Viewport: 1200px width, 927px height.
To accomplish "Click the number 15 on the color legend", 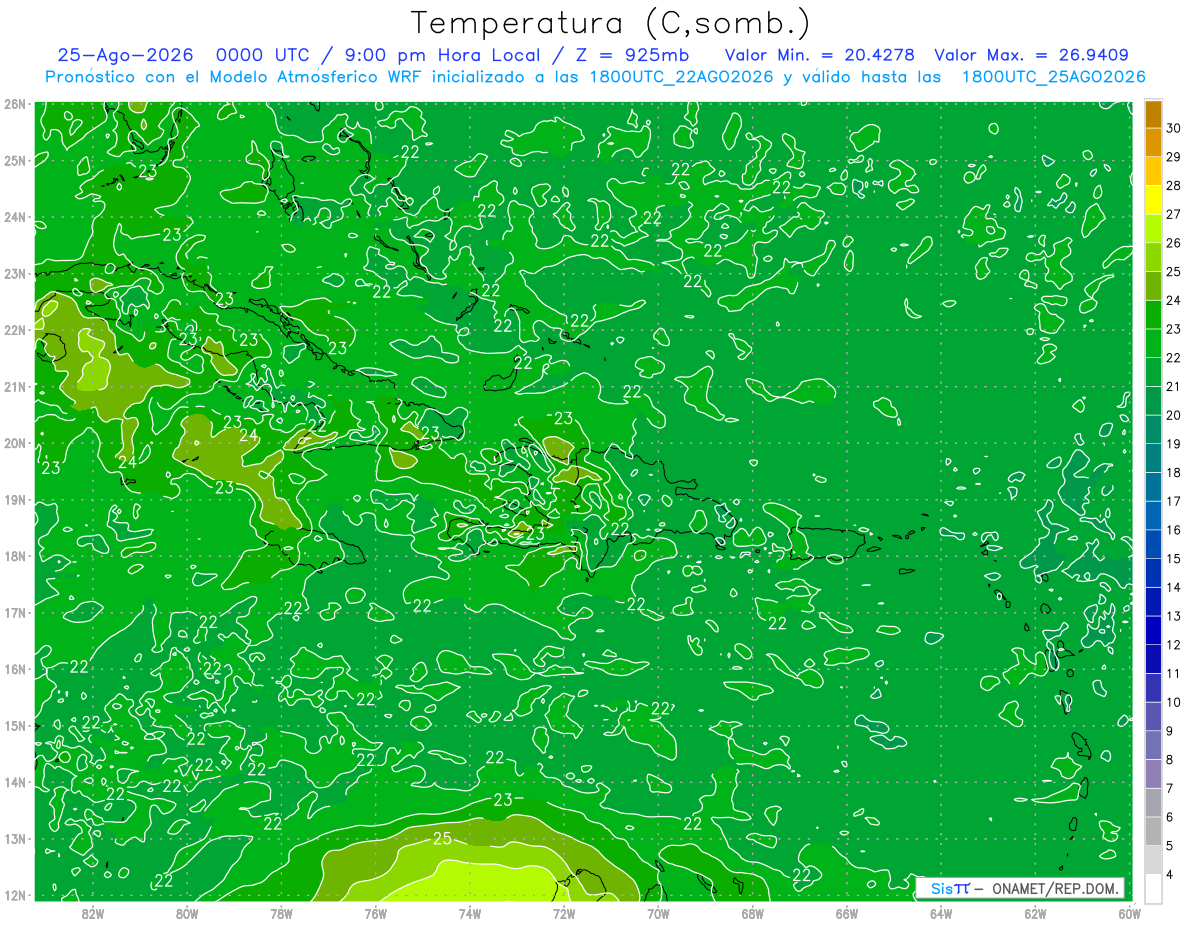I will 1173,558.
